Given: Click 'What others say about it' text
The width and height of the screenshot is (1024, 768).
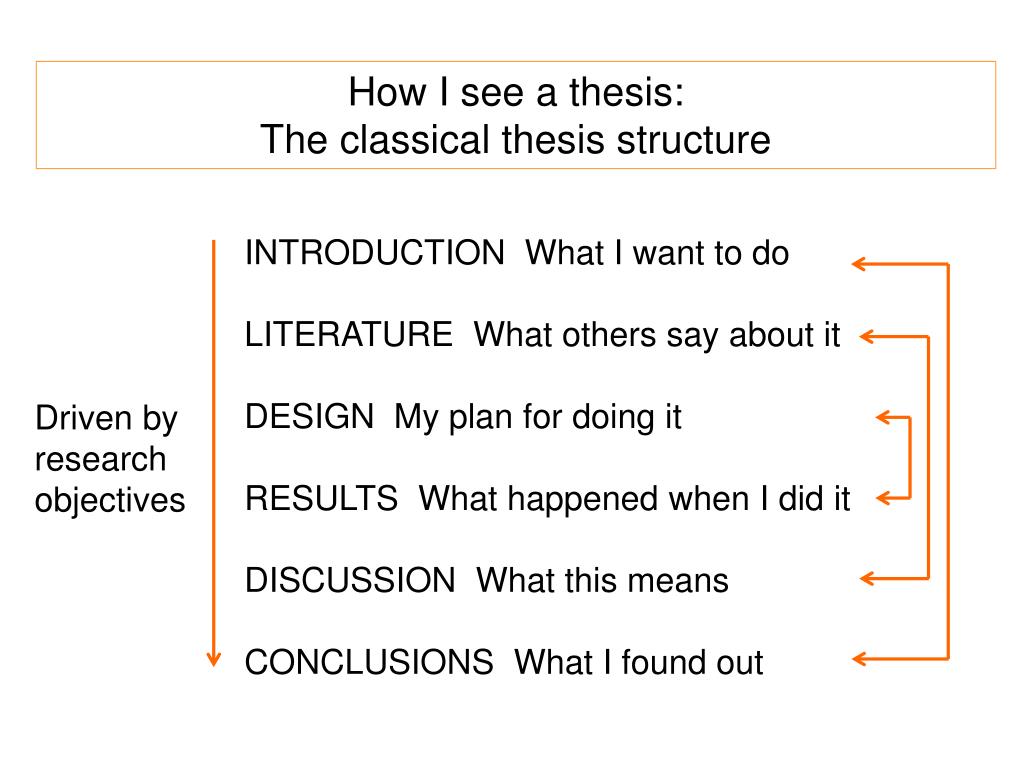Looking at the screenshot, I should coord(657,336).
